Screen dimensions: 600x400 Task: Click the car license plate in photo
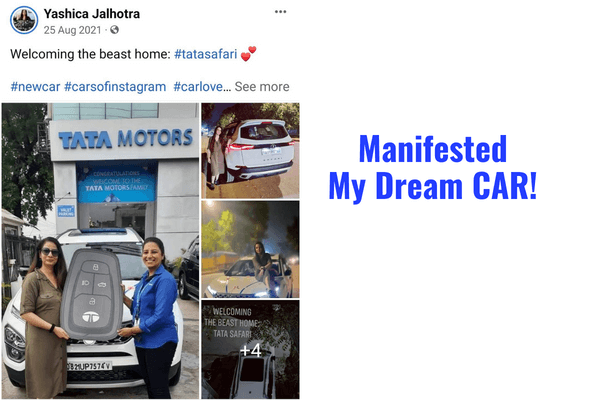point(90,366)
